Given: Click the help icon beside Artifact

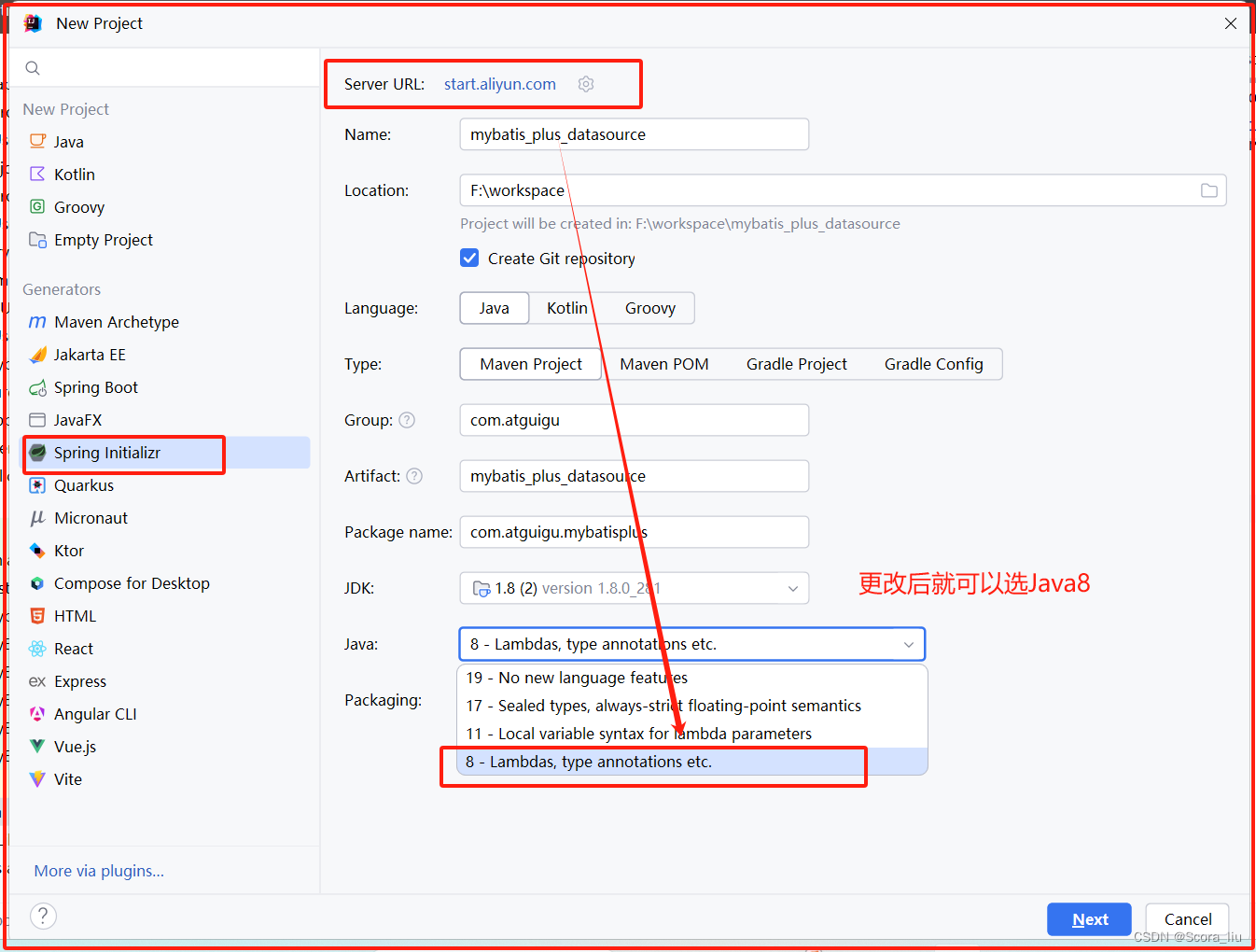Looking at the screenshot, I should [x=414, y=476].
